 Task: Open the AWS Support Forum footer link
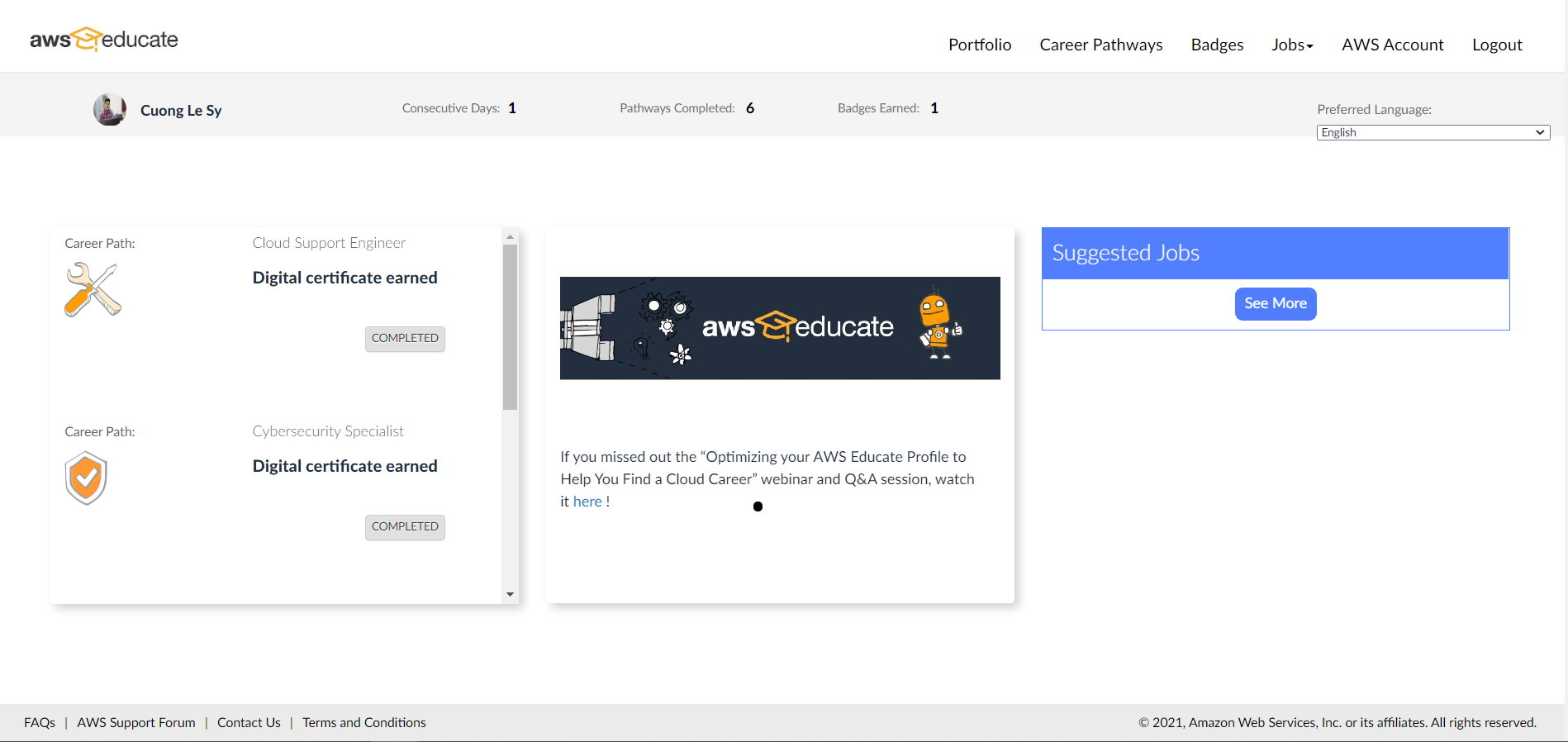point(136,722)
